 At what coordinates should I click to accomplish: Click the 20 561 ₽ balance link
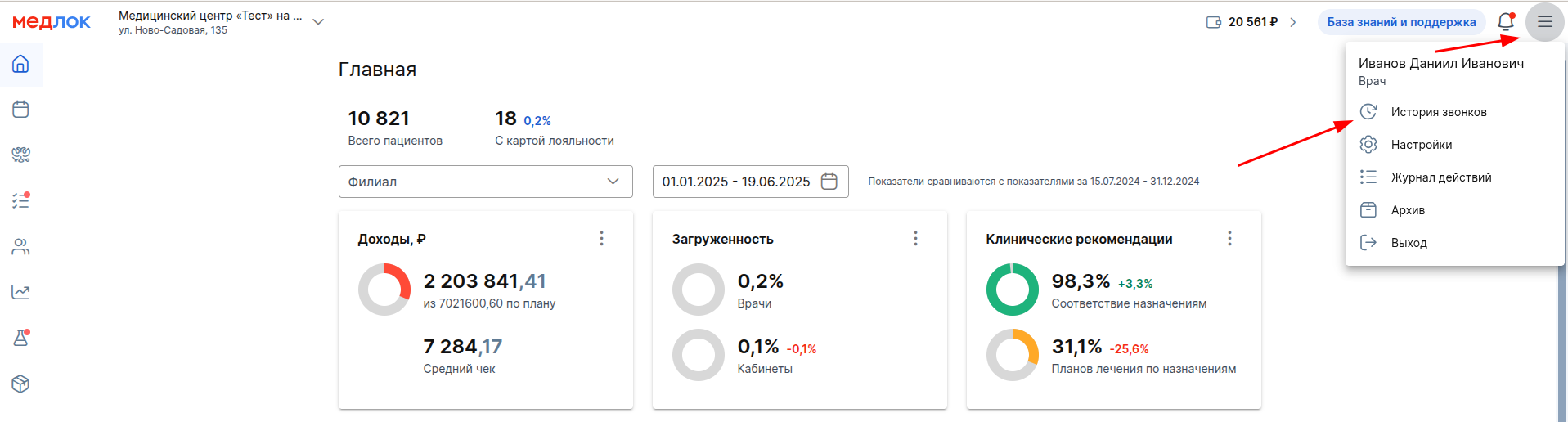click(1251, 22)
